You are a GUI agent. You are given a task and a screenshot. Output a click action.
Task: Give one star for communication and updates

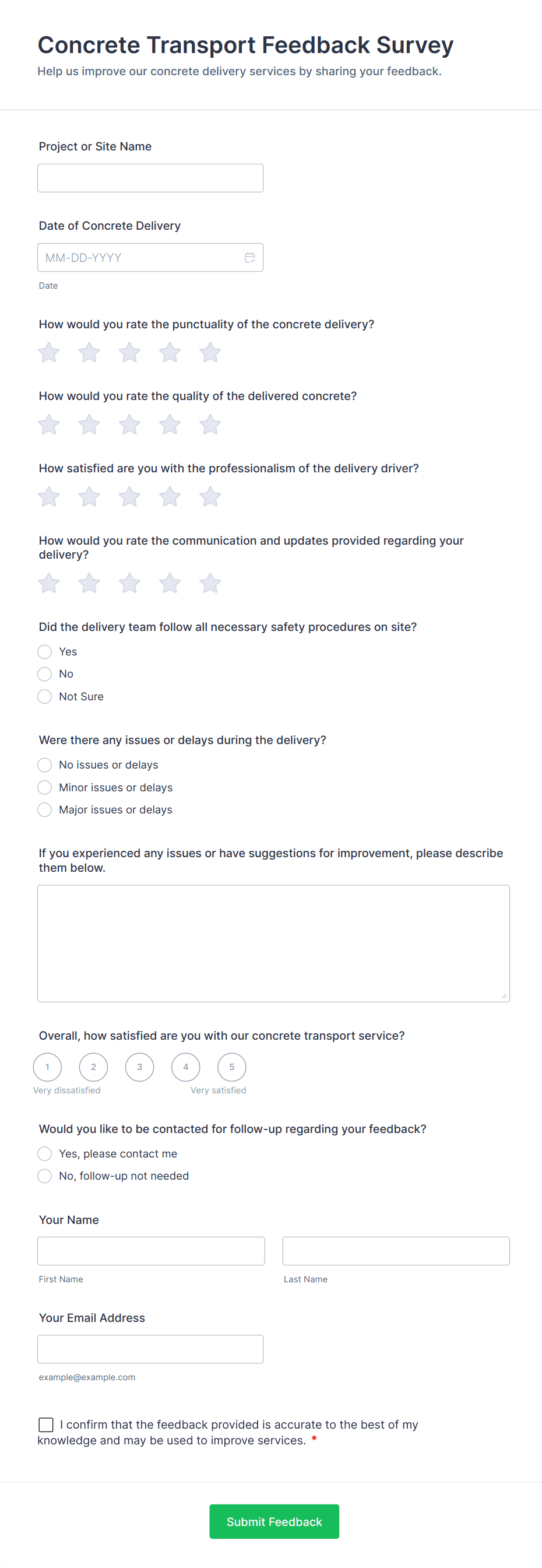[x=49, y=583]
